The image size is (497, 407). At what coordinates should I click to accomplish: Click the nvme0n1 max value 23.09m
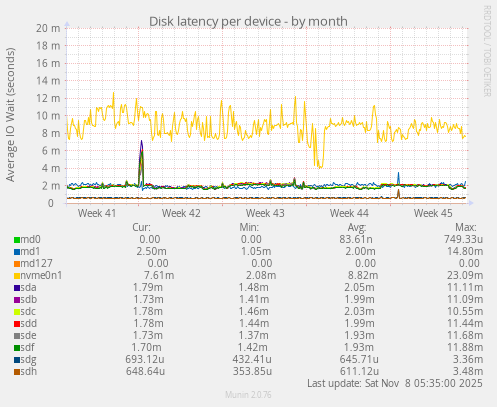click(x=465, y=275)
